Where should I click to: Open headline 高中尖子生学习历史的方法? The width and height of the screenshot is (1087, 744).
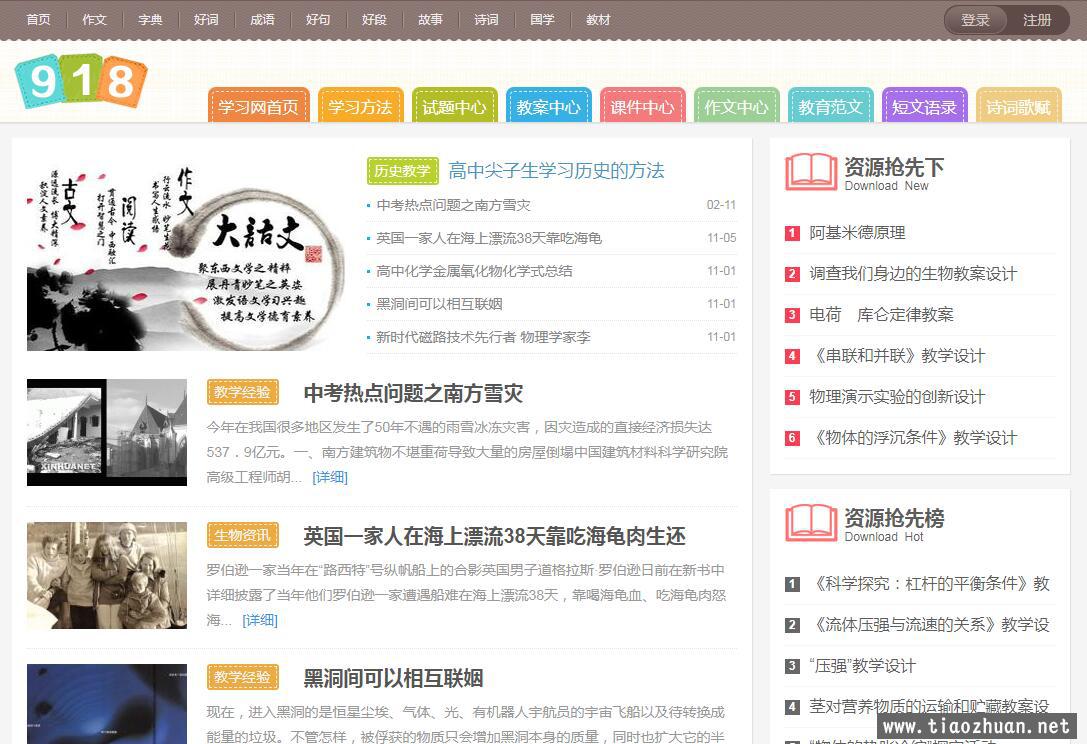[x=557, y=171]
